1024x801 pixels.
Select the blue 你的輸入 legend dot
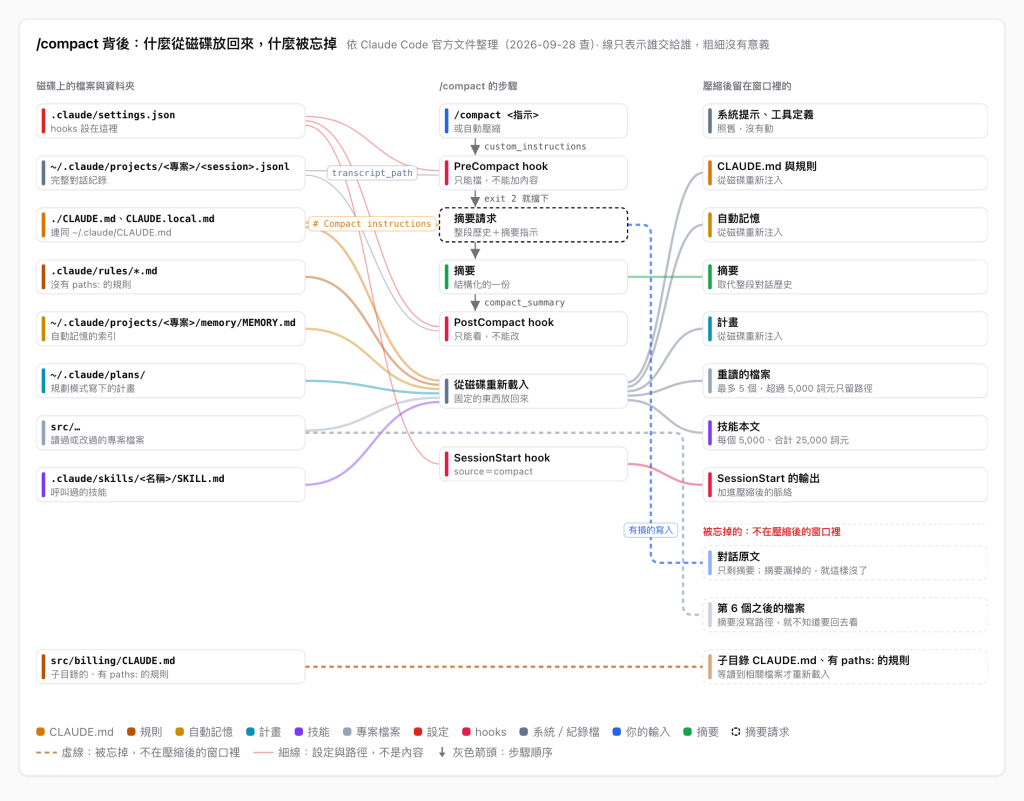tap(616, 732)
